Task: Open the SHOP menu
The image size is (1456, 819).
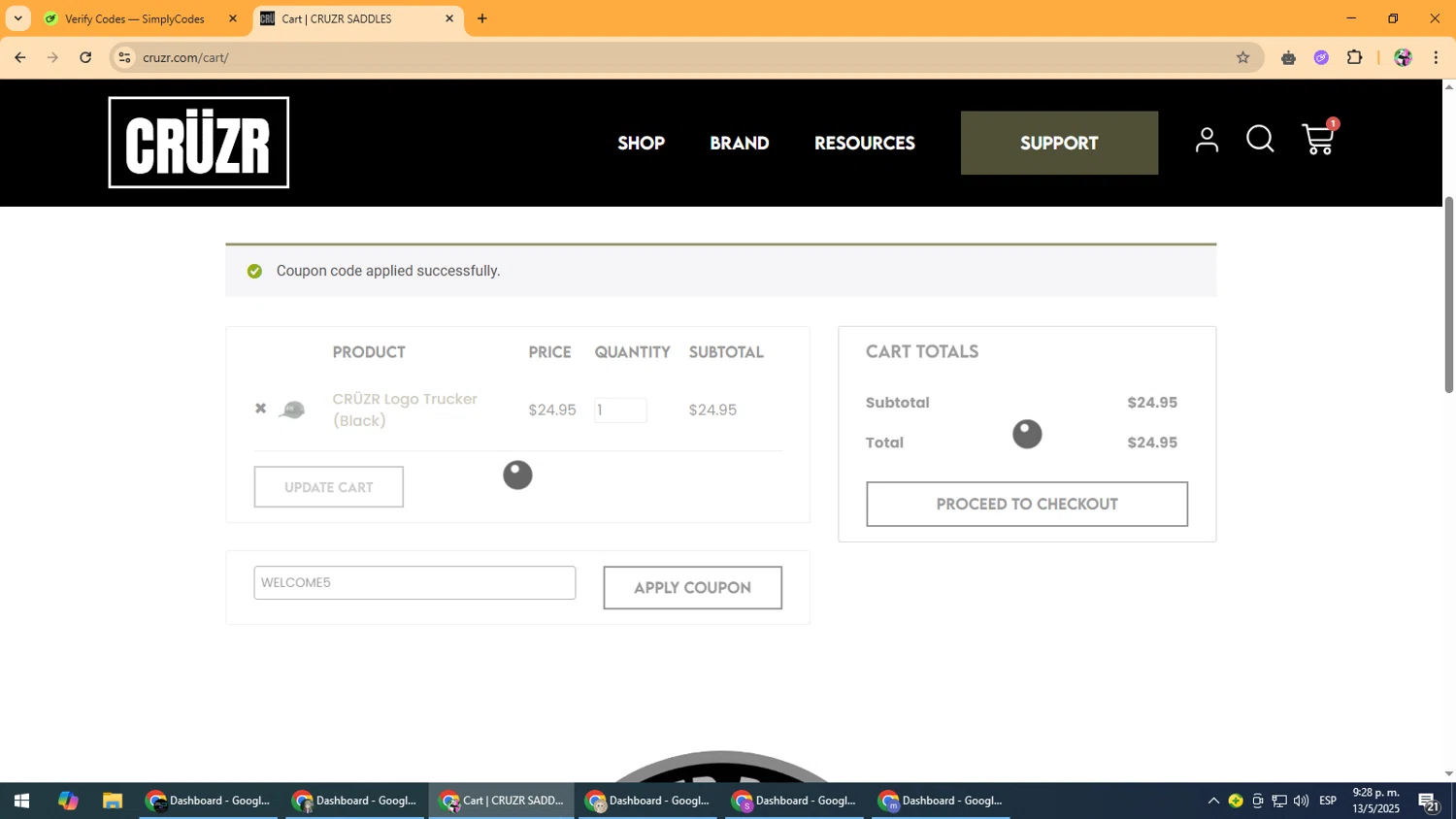Action: [x=641, y=143]
